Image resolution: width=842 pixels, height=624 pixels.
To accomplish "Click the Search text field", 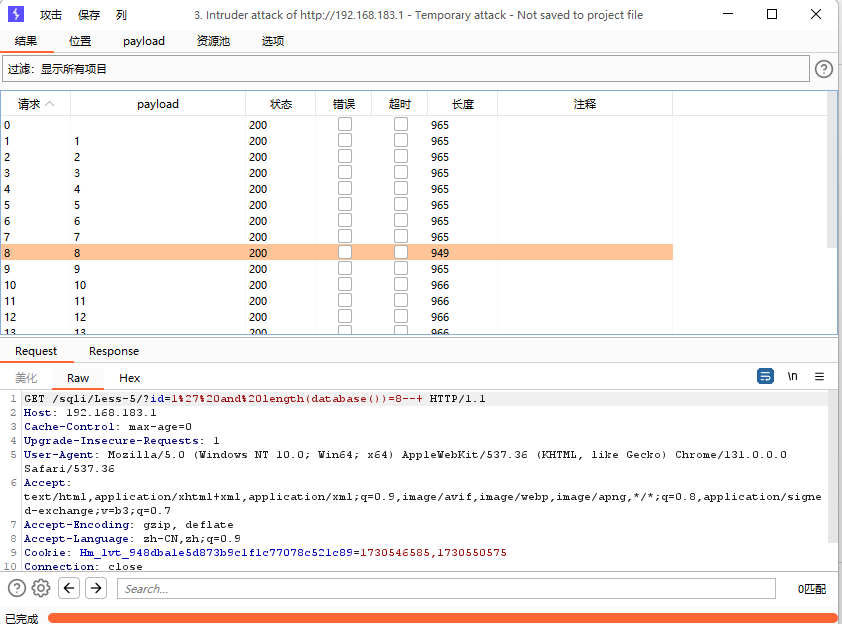I will (x=446, y=589).
